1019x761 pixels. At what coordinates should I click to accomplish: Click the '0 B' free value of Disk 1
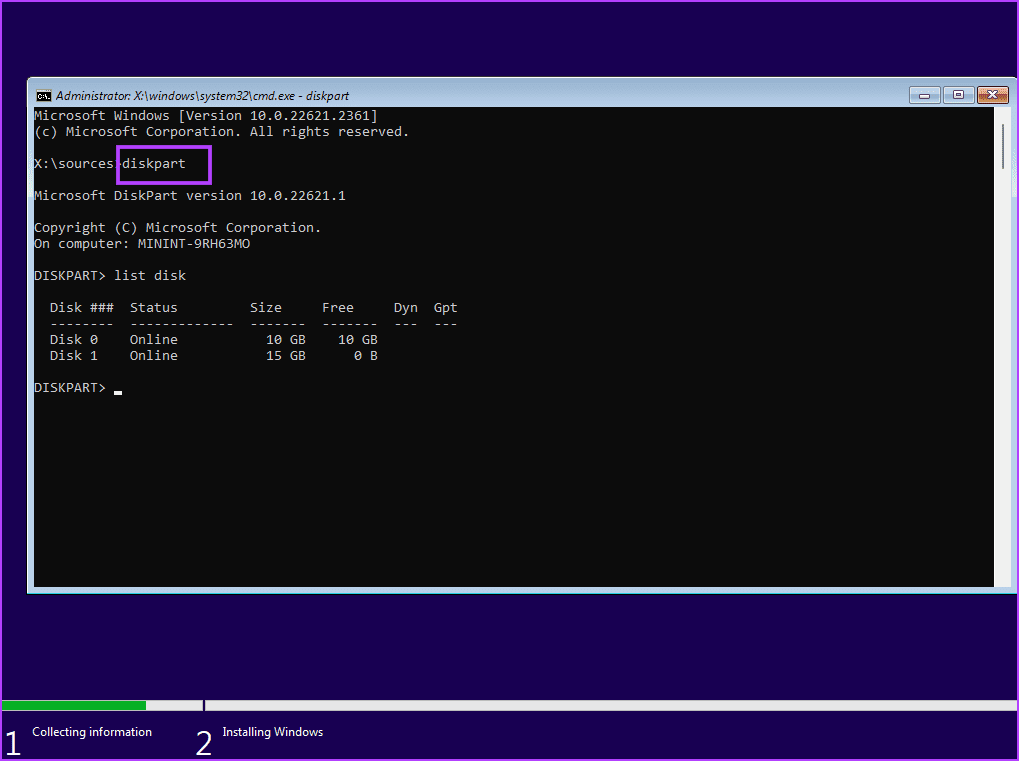coord(366,355)
